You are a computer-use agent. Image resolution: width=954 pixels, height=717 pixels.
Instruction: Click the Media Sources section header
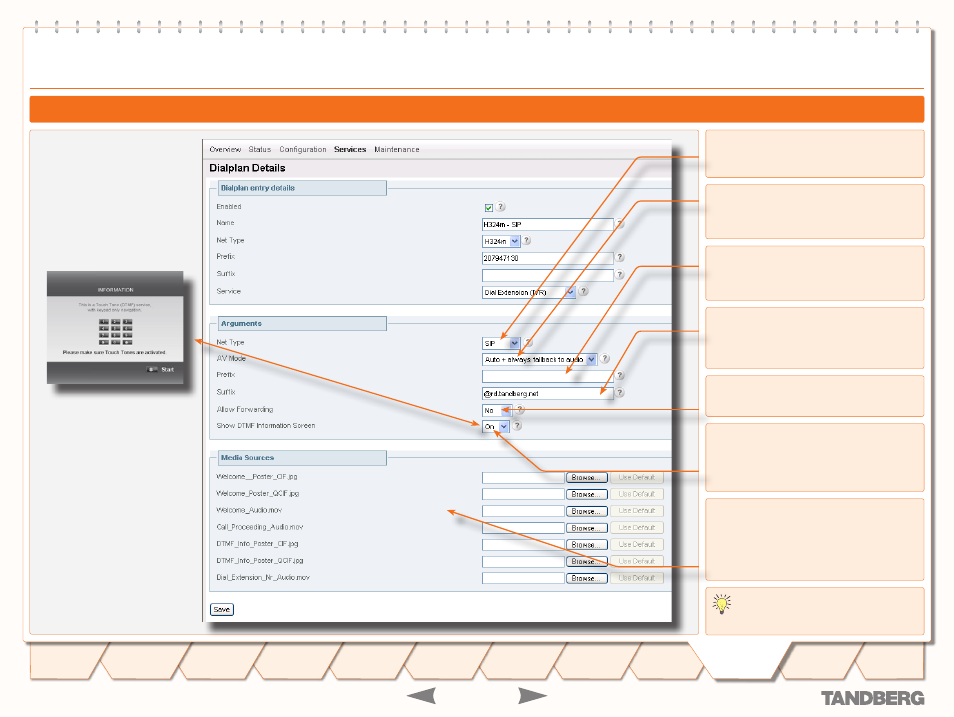click(301, 458)
